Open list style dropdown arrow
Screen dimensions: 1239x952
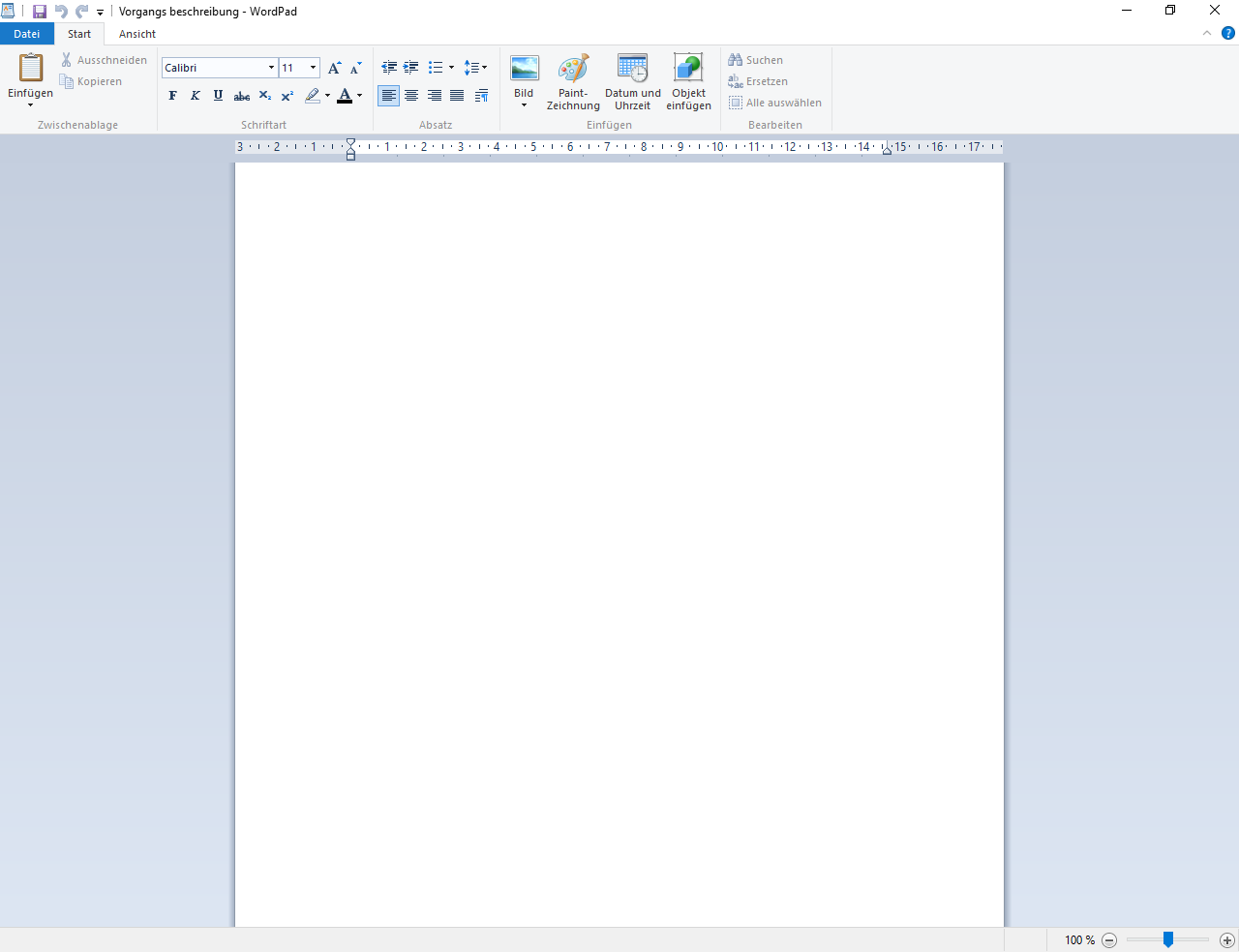[x=451, y=68]
